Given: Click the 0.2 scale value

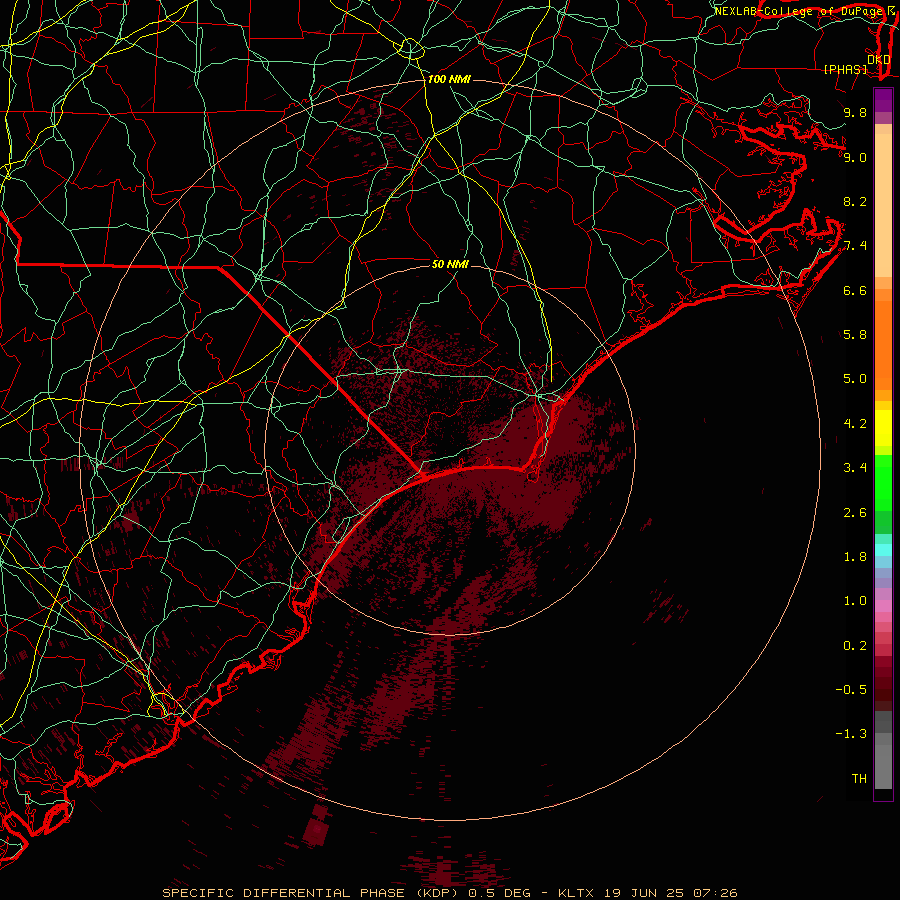Looking at the screenshot, I should pos(855,645).
